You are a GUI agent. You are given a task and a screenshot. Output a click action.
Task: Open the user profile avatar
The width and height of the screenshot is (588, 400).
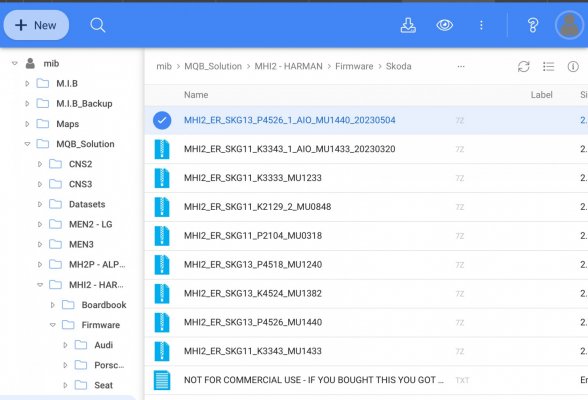pyautogui.click(x=569, y=25)
